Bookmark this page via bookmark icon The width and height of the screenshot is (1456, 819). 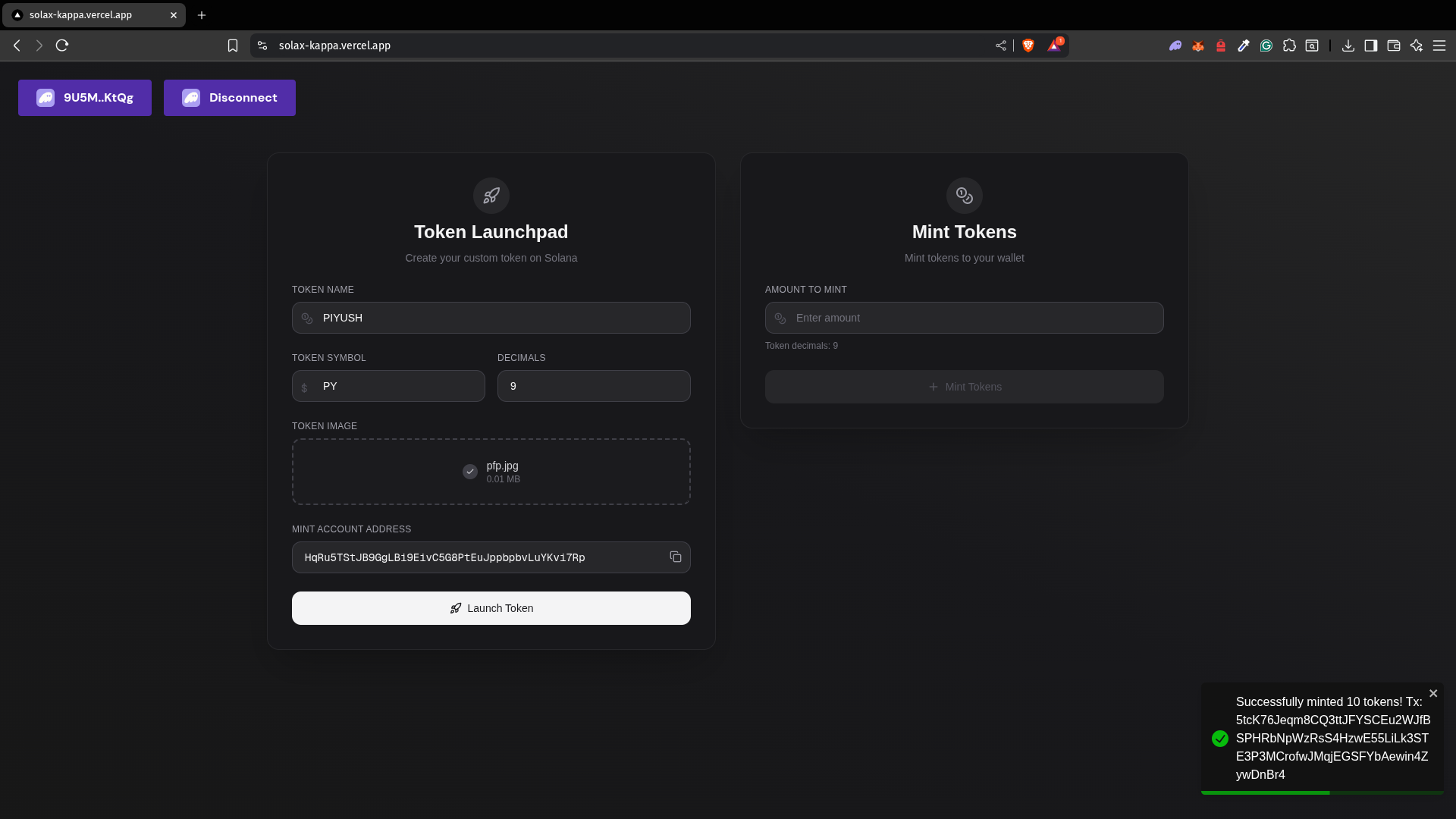tap(233, 45)
